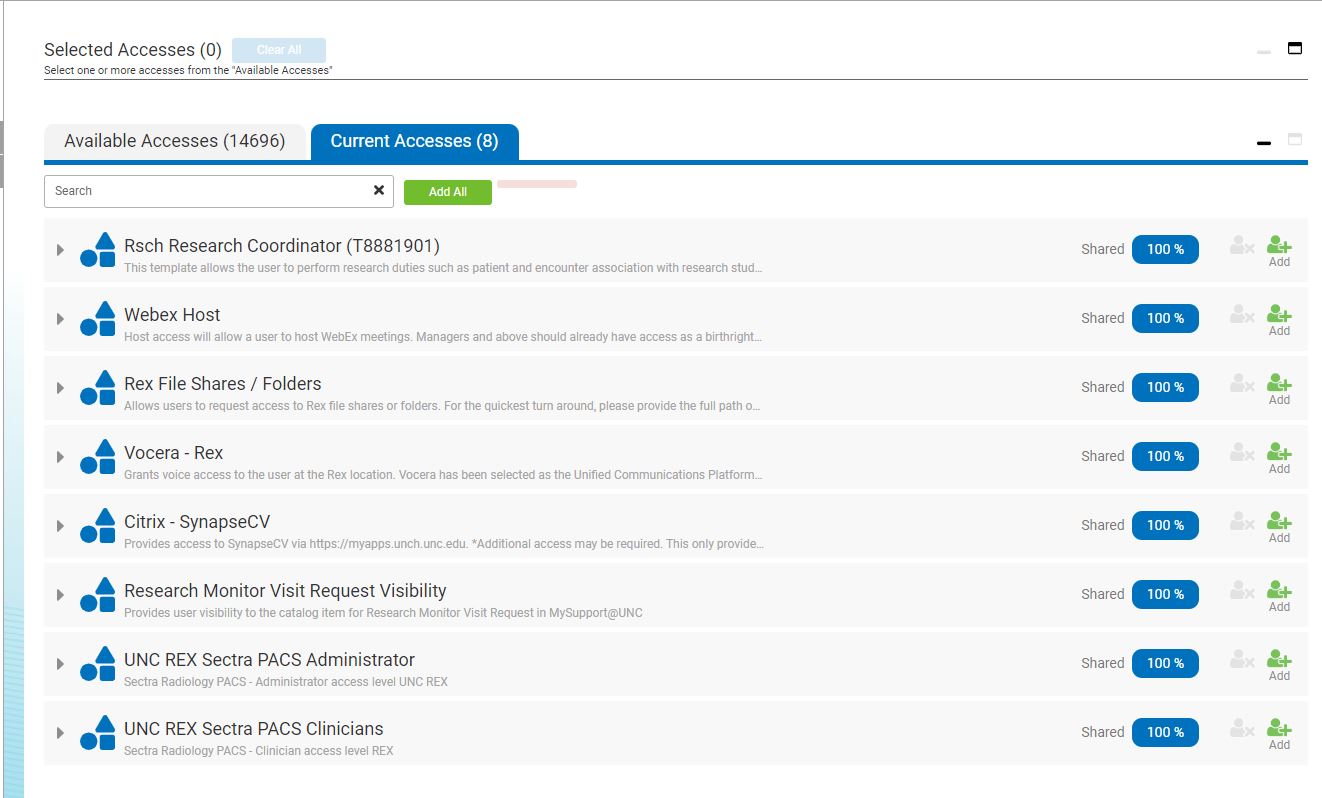The height and width of the screenshot is (798, 1322).
Task: Click the shapes icon for Research Monitor Visit Request
Action: 98,594
